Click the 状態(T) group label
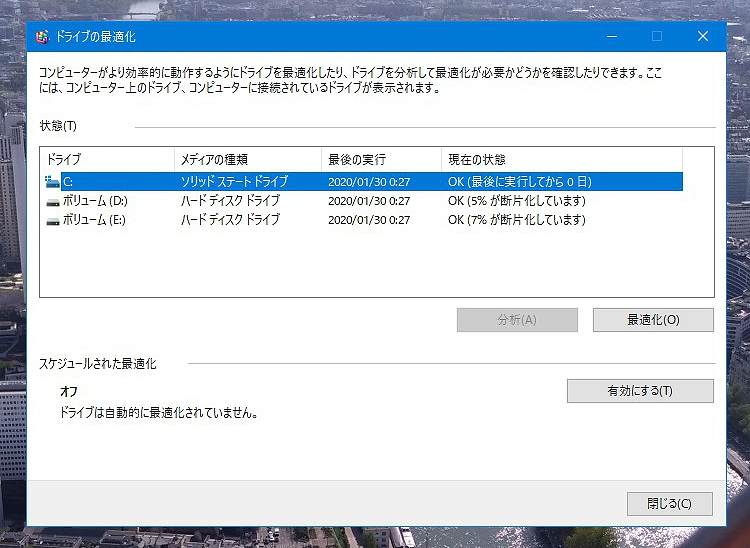This screenshot has height=548, width=750. coord(58,126)
